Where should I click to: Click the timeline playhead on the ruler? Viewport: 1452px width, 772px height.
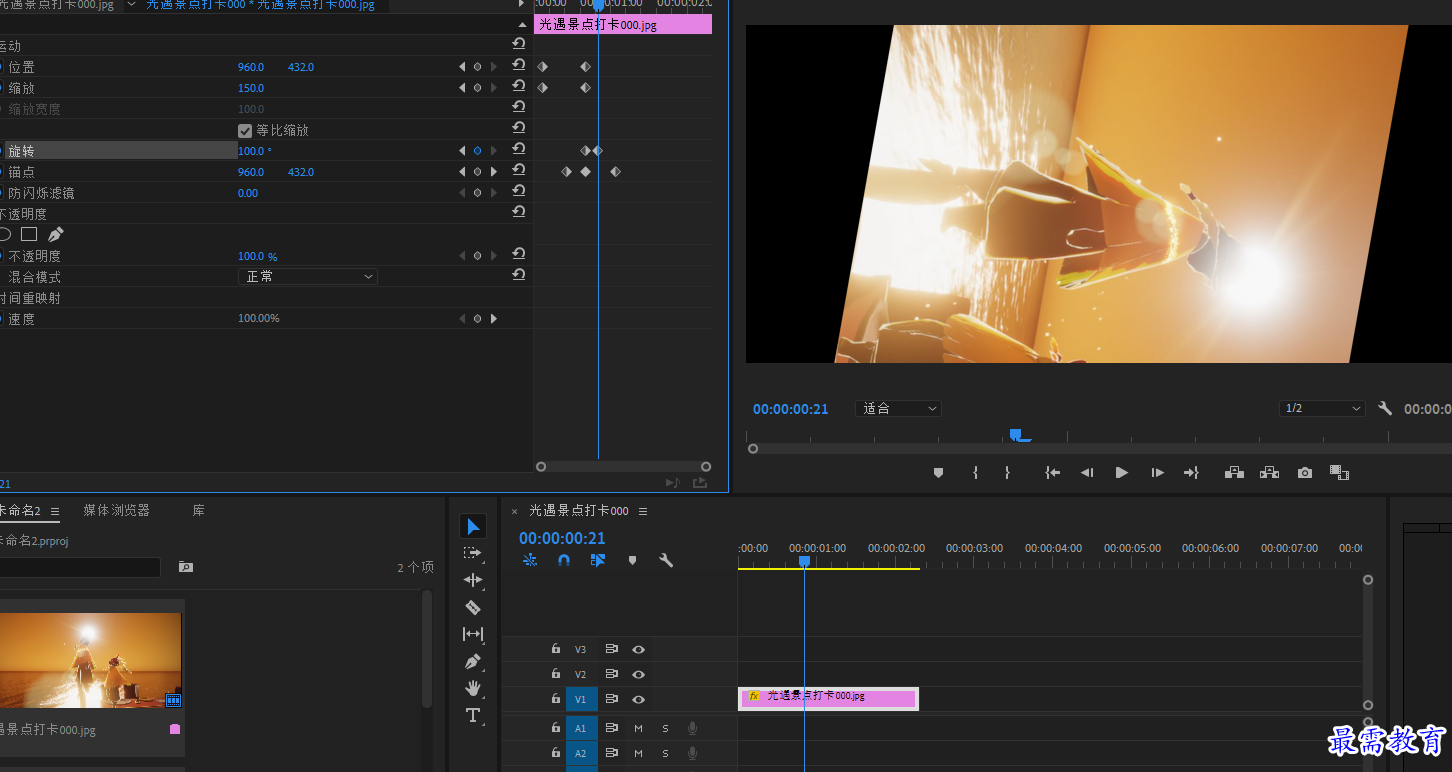click(804, 562)
